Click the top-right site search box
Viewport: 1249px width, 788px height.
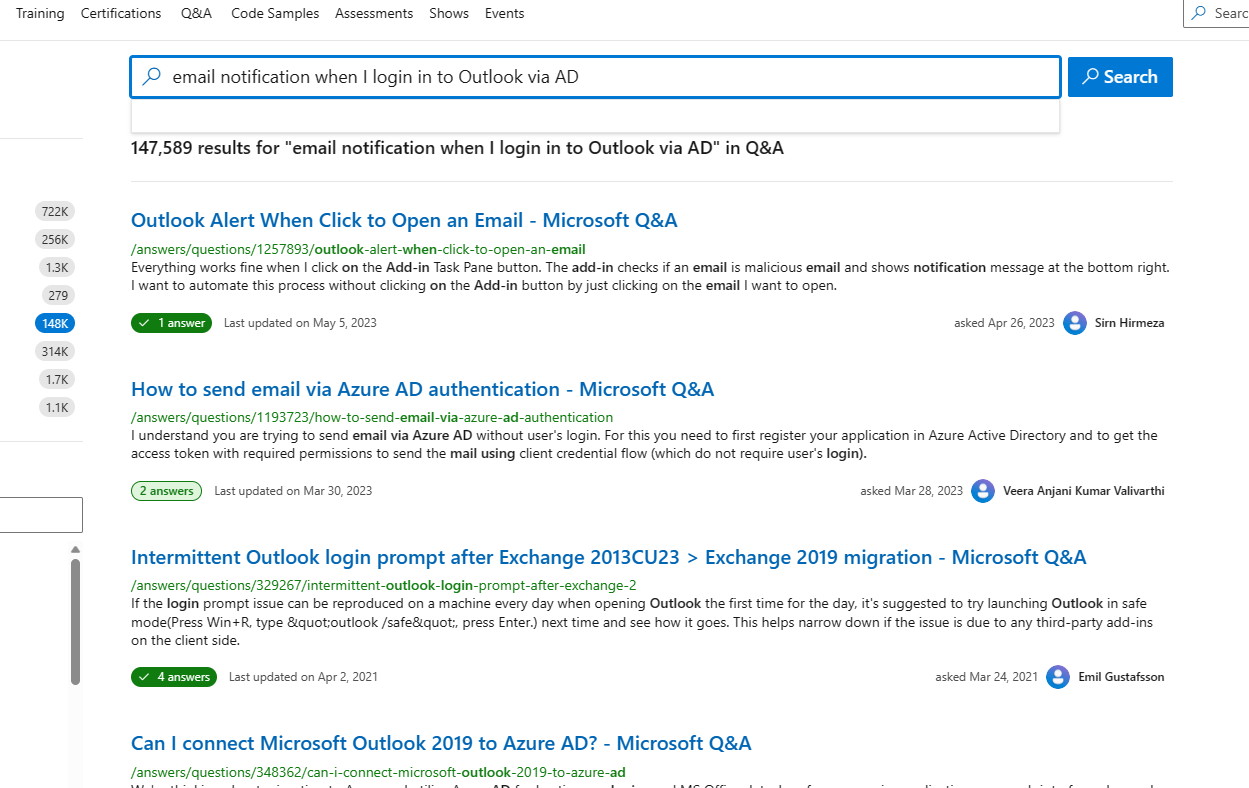point(1216,13)
